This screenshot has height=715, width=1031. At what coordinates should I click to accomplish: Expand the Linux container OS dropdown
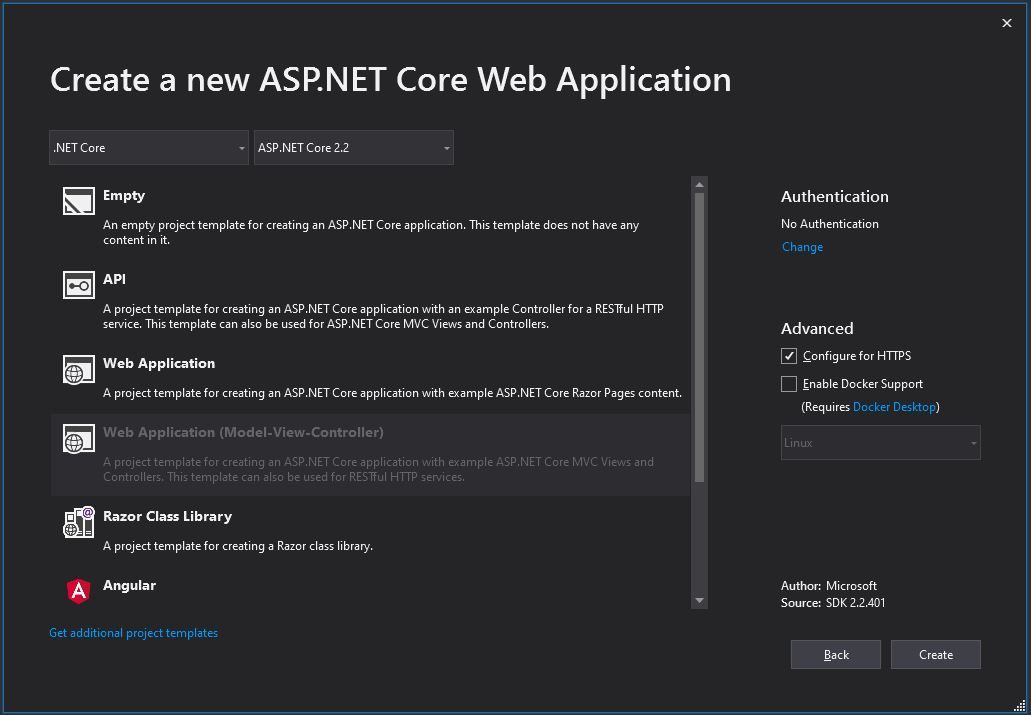[880, 442]
